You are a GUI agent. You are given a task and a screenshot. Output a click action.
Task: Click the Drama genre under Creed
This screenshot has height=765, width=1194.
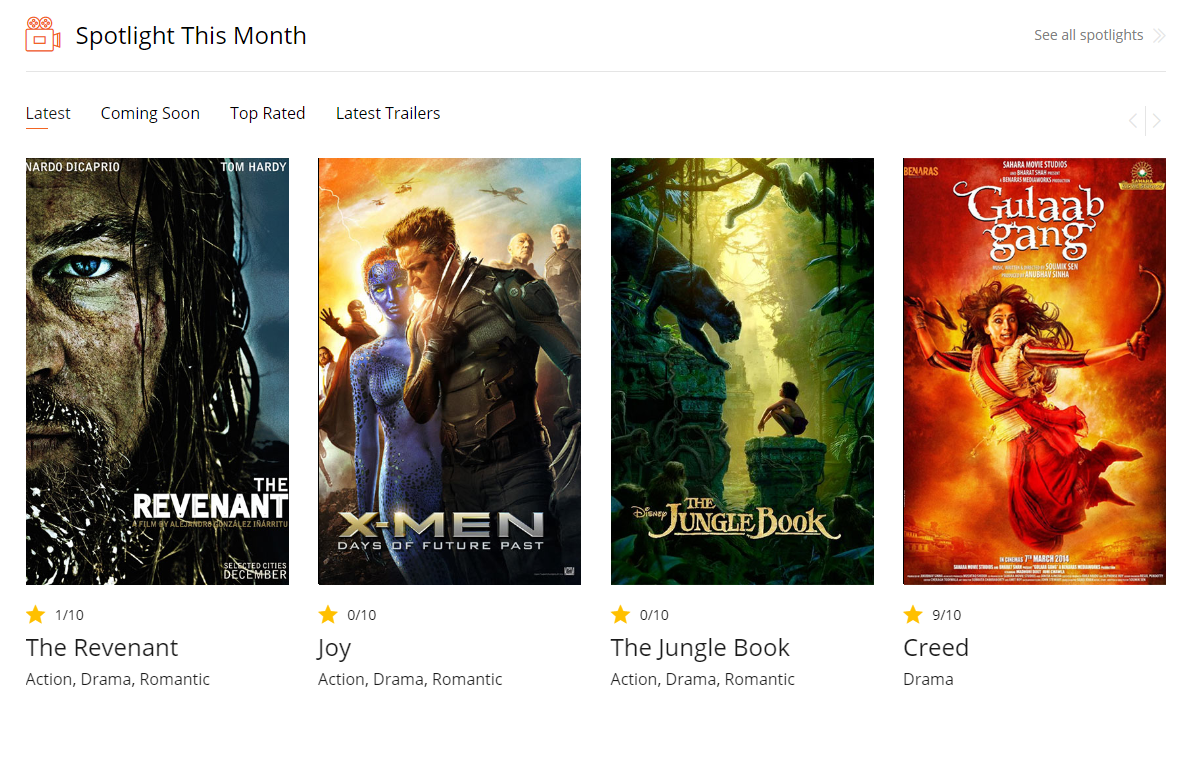coord(928,679)
